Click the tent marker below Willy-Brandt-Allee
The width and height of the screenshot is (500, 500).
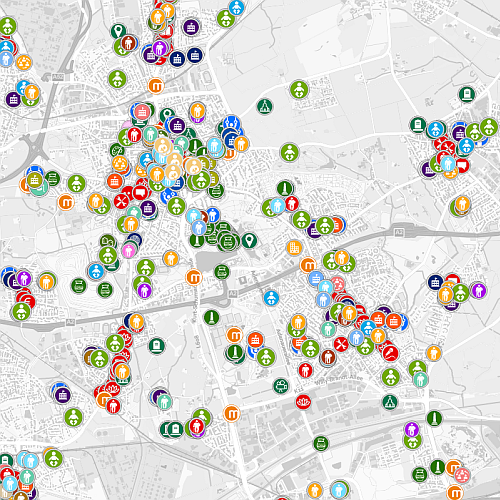(390, 402)
